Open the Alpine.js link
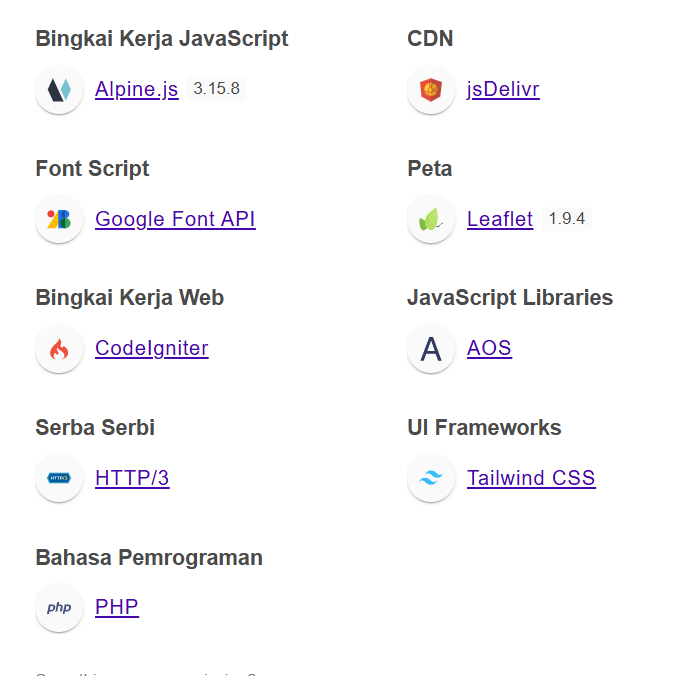Viewport: 694px width, 676px height. click(x=136, y=90)
